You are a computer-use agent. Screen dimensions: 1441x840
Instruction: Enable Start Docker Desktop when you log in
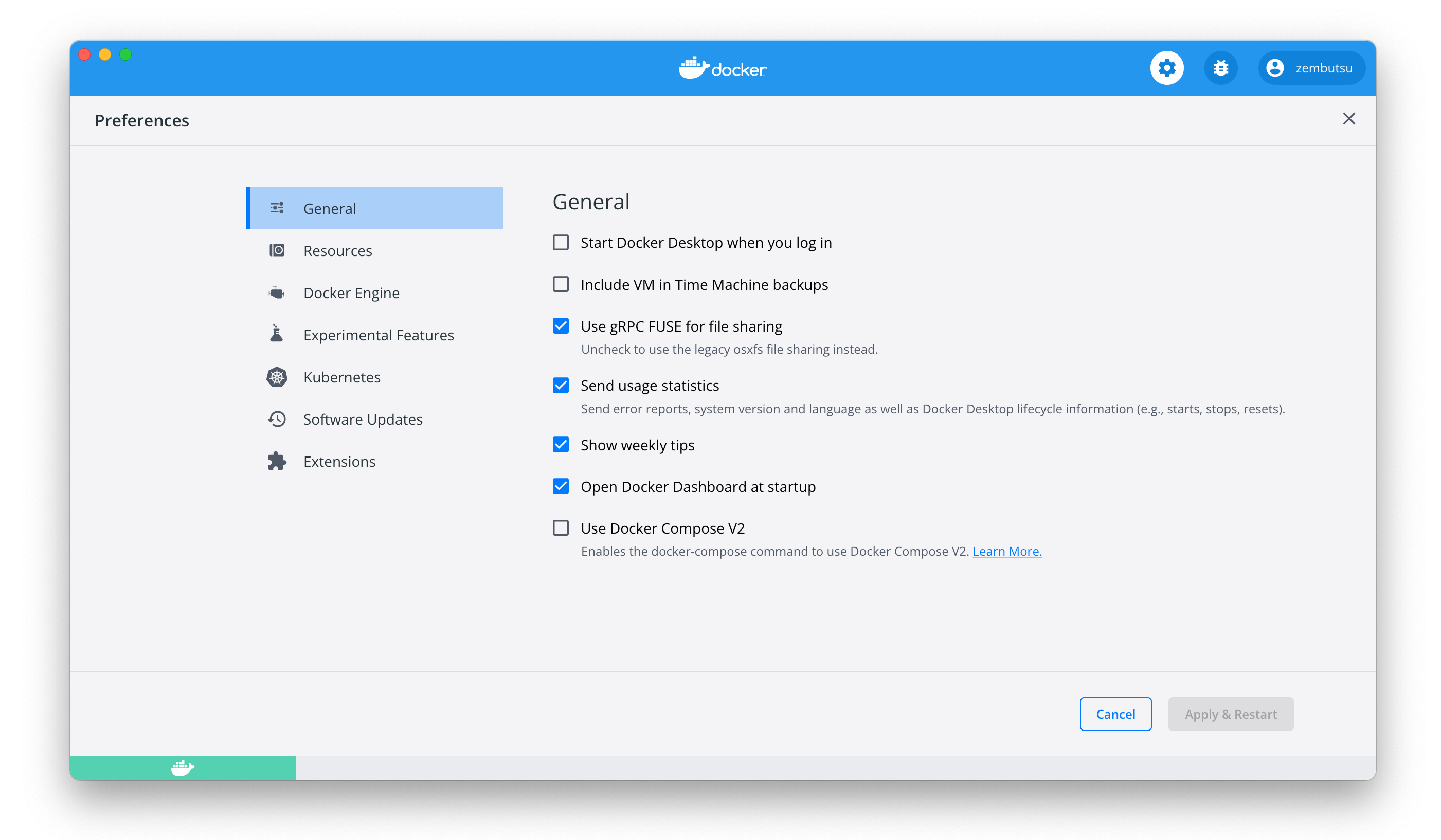pos(561,242)
